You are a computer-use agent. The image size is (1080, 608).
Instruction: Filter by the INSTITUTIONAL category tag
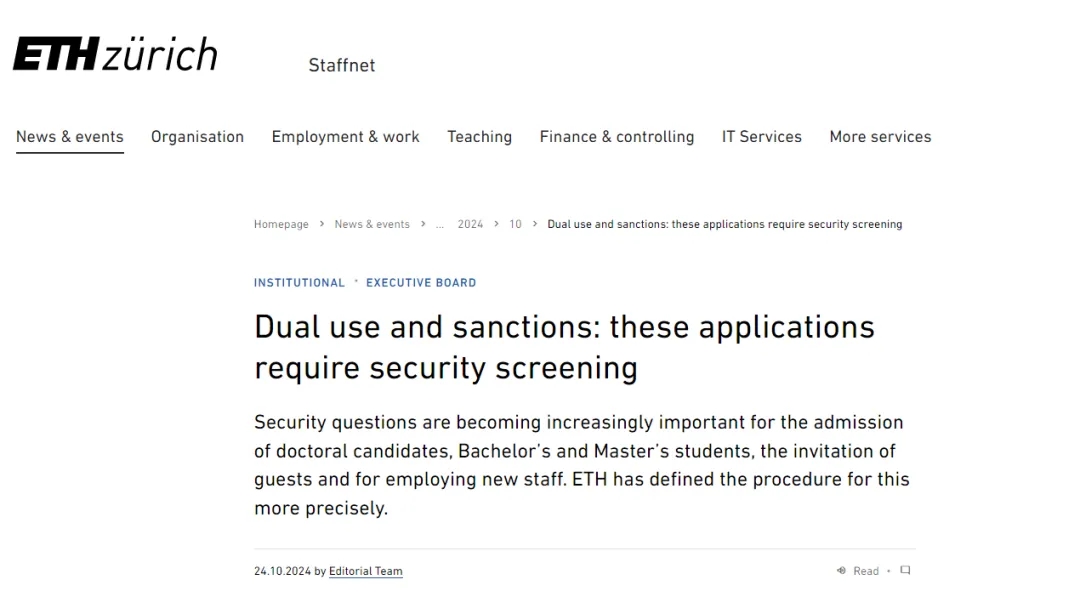tap(299, 283)
